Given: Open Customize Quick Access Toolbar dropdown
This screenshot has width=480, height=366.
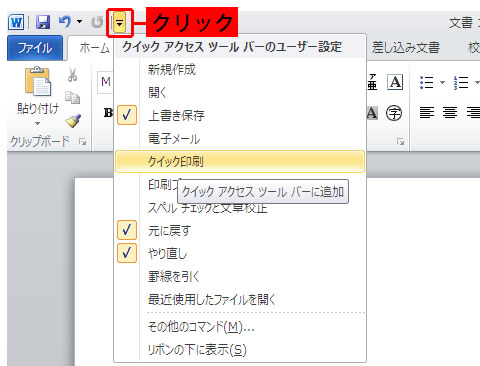Looking at the screenshot, I should [x=119, y=23].
